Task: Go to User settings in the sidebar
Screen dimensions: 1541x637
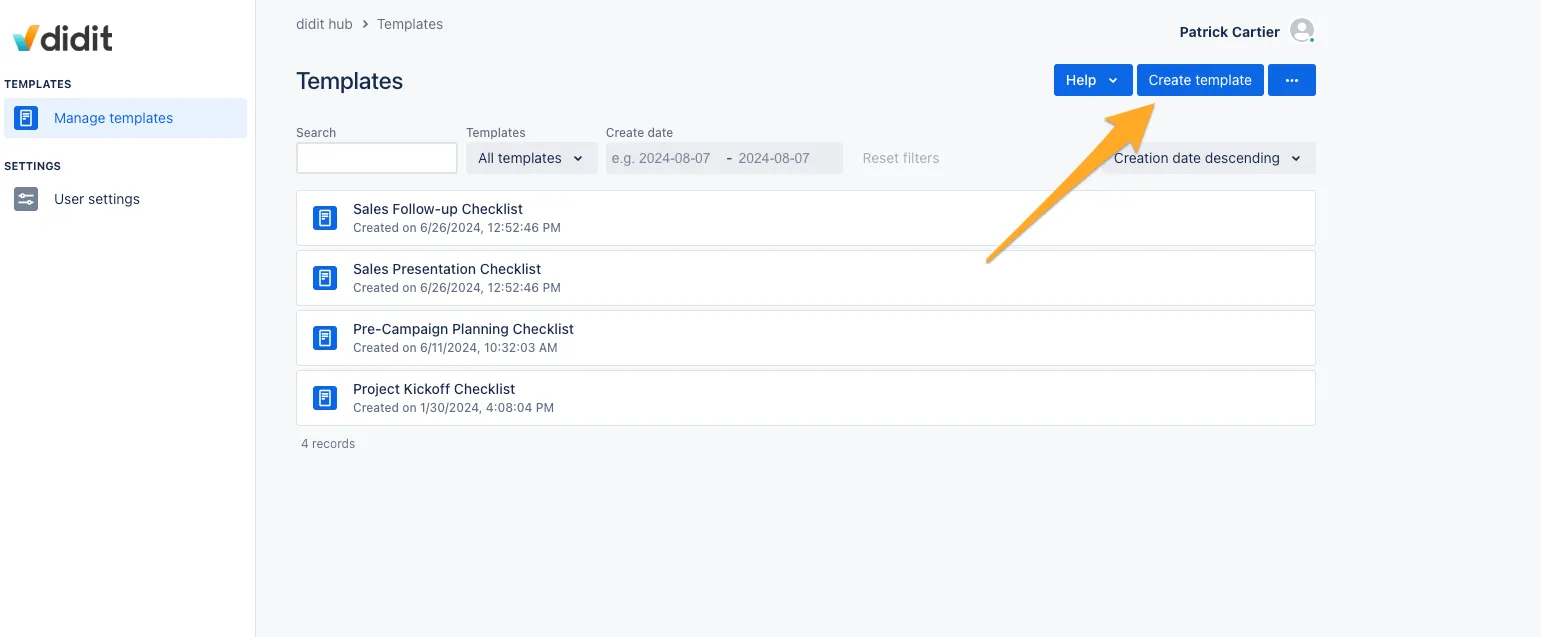Action: coord(97,199)
